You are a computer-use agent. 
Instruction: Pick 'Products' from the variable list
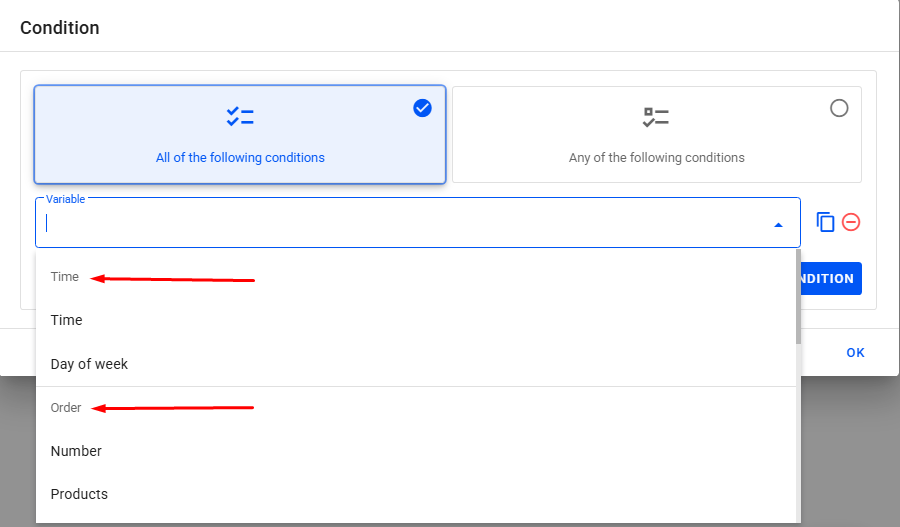[x=79, y=494]
